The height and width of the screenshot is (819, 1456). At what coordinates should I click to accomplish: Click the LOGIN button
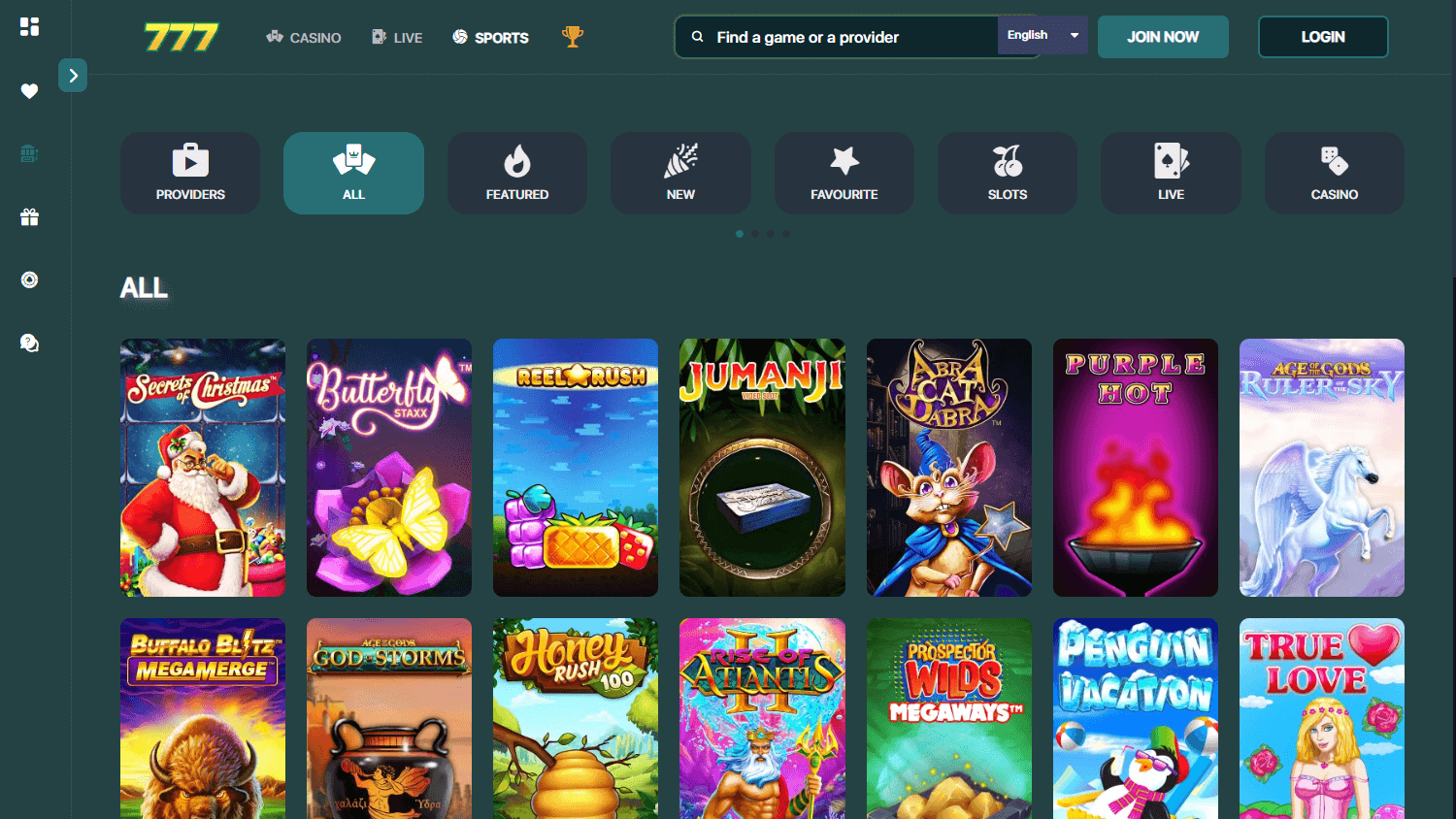point(1323,36)
